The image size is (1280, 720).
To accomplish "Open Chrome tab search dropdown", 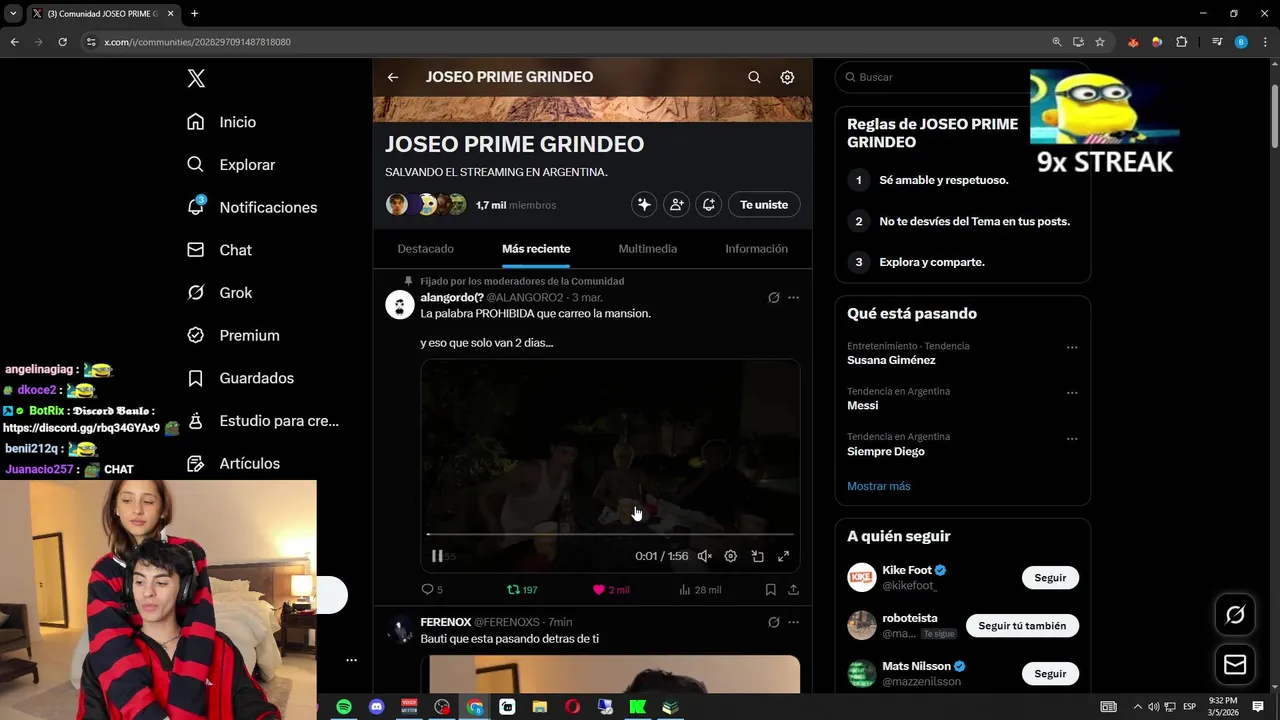I will coord(13,14).
